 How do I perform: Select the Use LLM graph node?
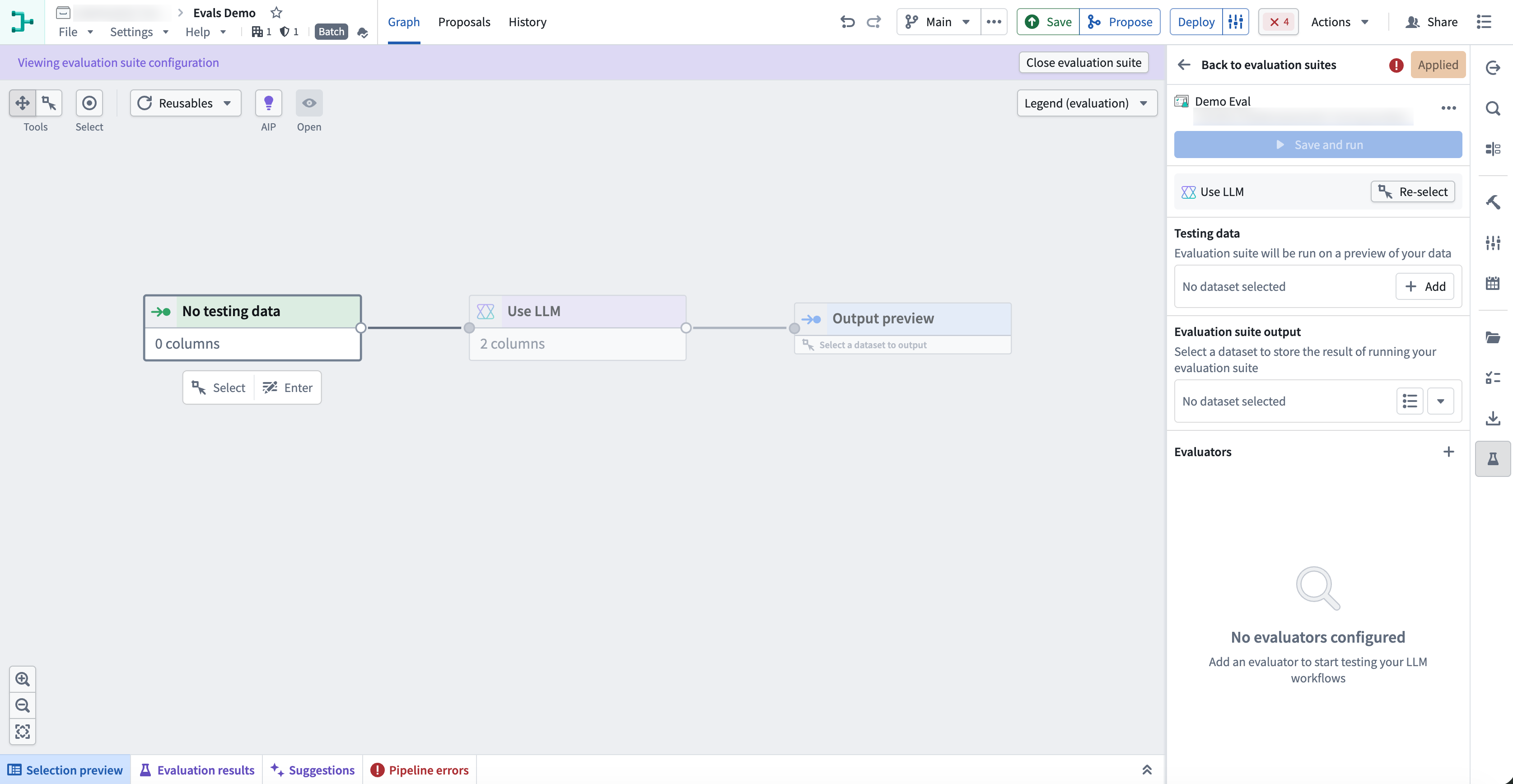coord(577,327)
